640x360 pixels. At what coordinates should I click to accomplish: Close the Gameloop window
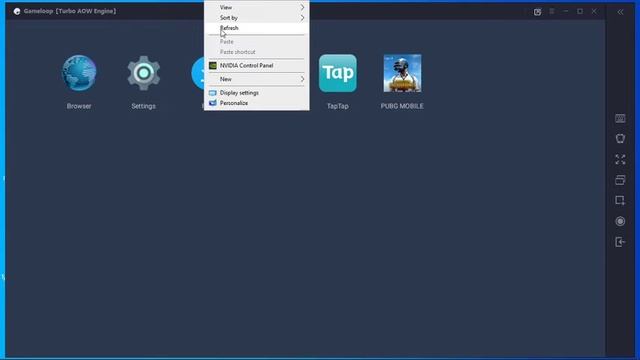[x=594, y=11]
